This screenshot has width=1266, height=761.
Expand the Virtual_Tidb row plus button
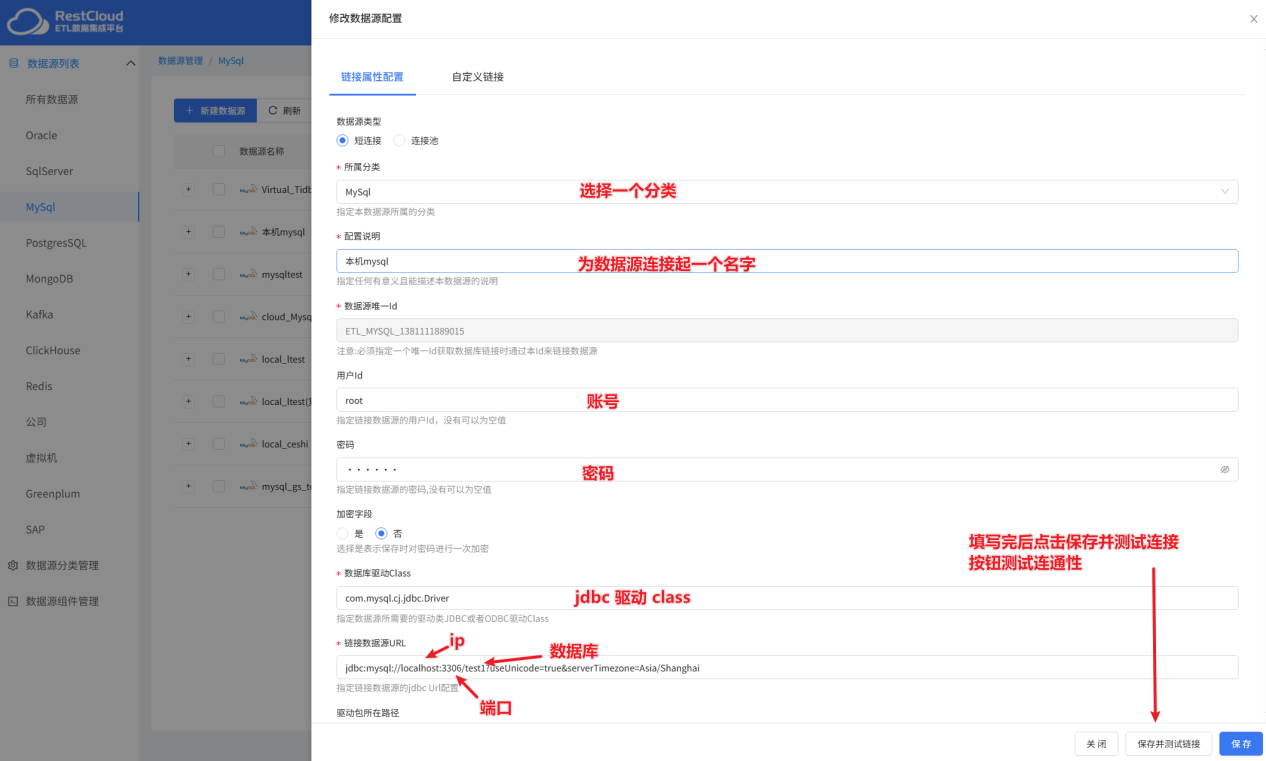[x=187, y=189]
